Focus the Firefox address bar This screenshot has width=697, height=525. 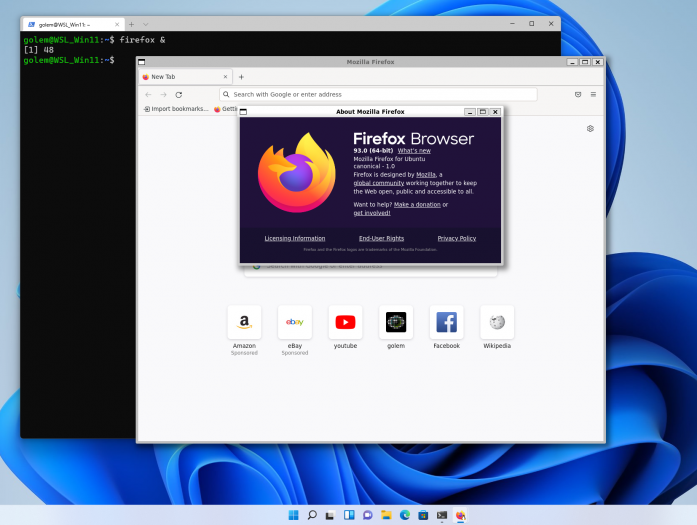point(378,94)
